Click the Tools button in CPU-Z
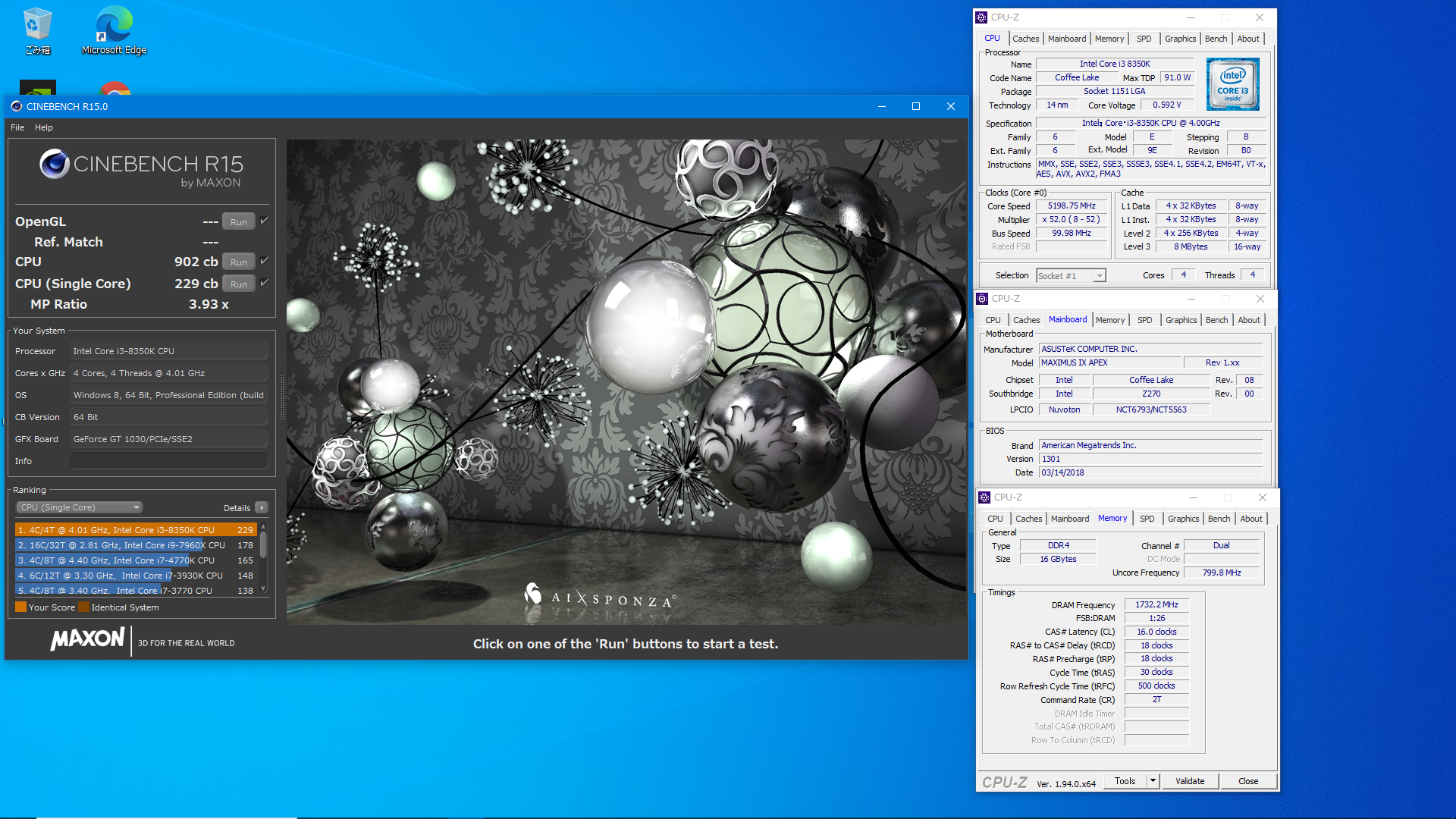This screenshot has width=1456, height=819. point(1125,780)
